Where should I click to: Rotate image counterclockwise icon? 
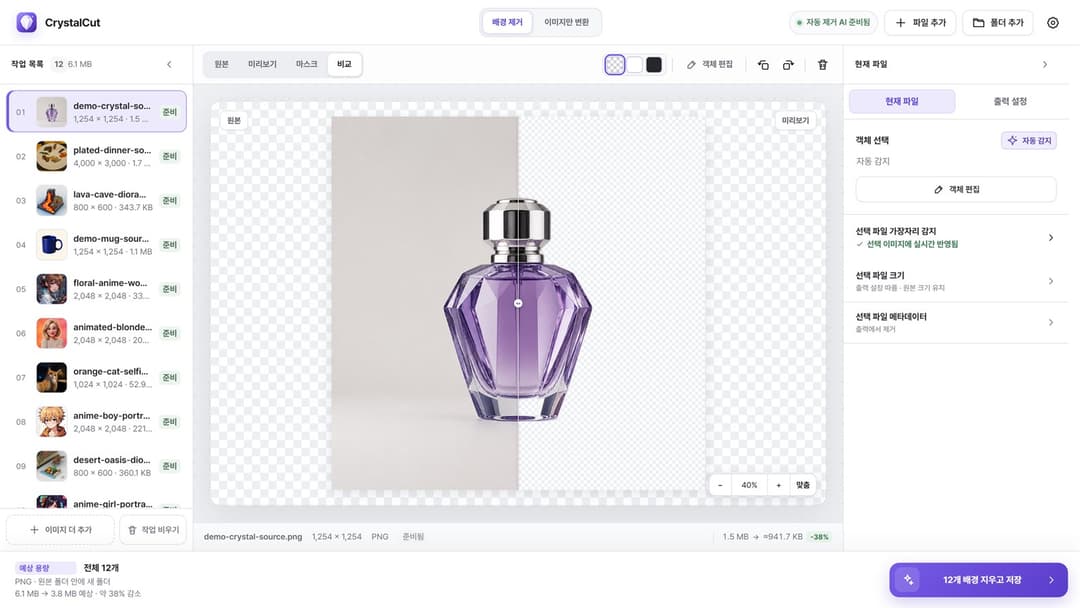tap(763, 65)
